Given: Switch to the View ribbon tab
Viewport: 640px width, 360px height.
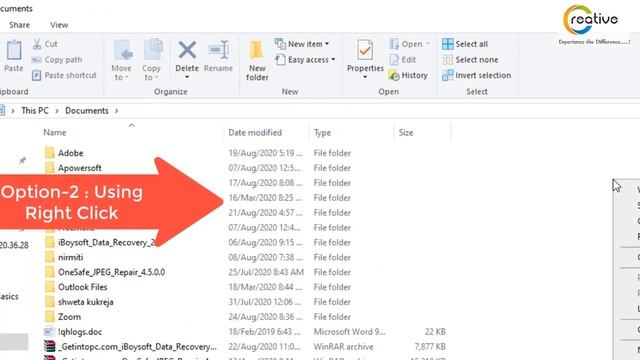Looking at the screenshot, I should [x=59, y=25].
